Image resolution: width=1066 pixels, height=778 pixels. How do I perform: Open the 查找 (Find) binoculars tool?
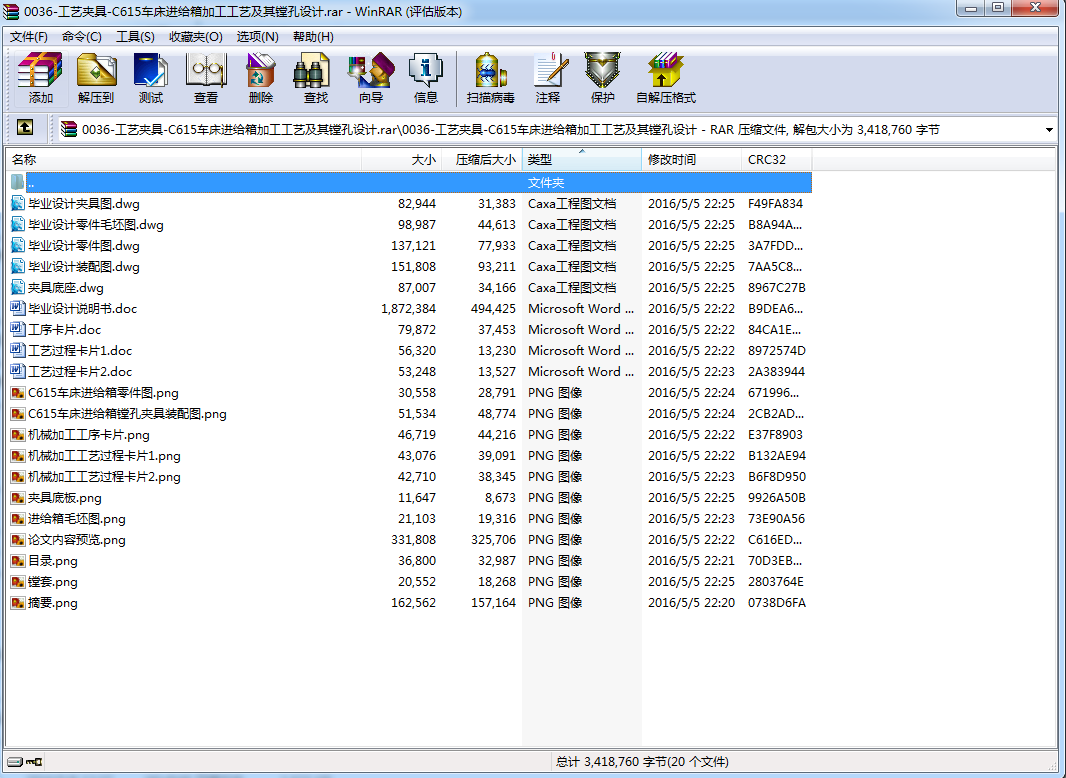point(315,78)
